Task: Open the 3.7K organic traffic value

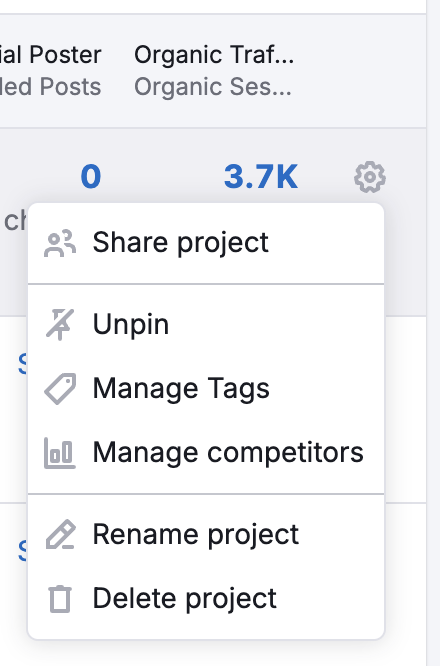Action: [261, 177]
